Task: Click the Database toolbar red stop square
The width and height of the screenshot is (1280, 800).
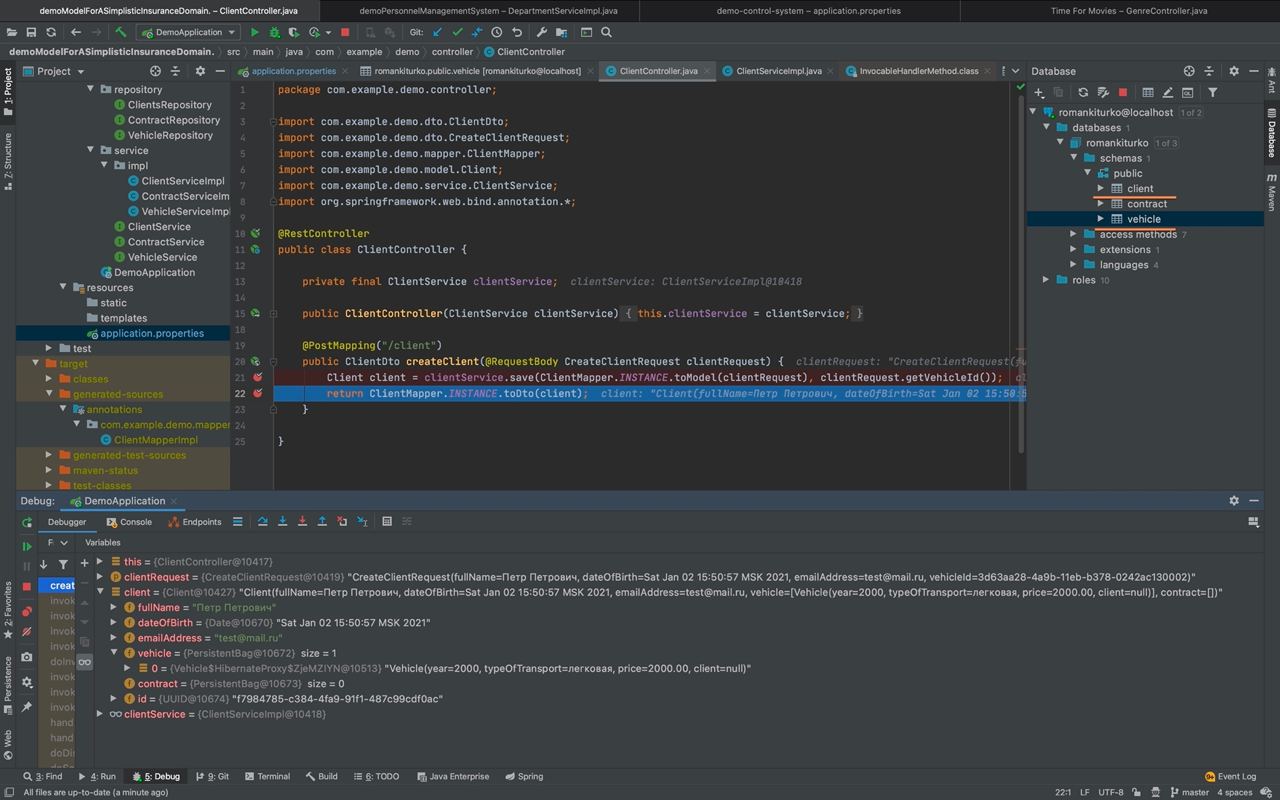Action: pyautogui.click(x=1123, y=92)
